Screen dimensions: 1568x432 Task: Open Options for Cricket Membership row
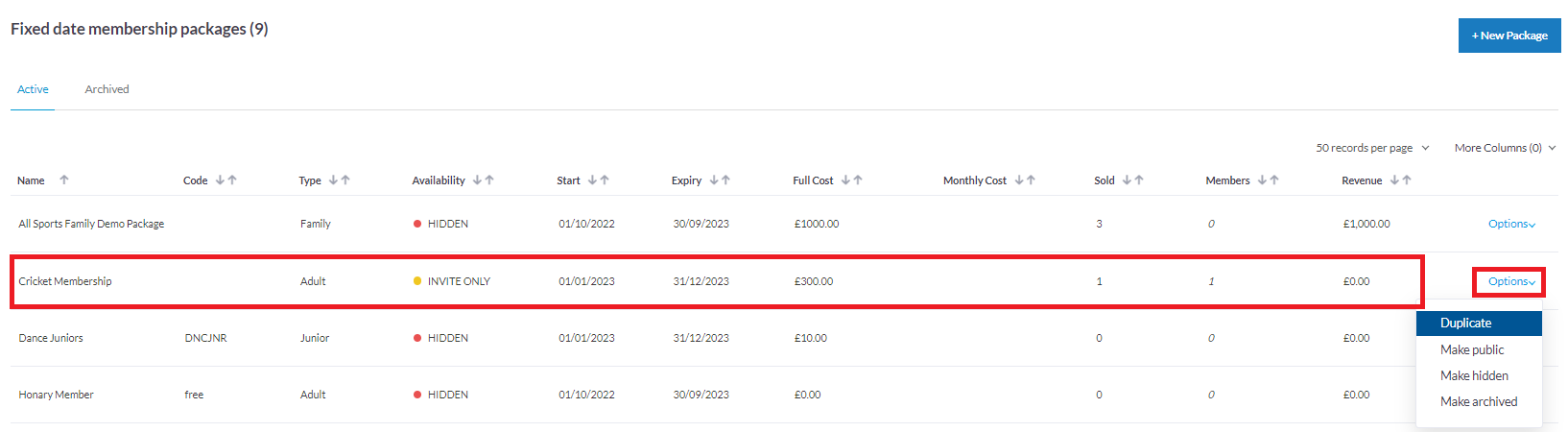(x=1511, y=281)
